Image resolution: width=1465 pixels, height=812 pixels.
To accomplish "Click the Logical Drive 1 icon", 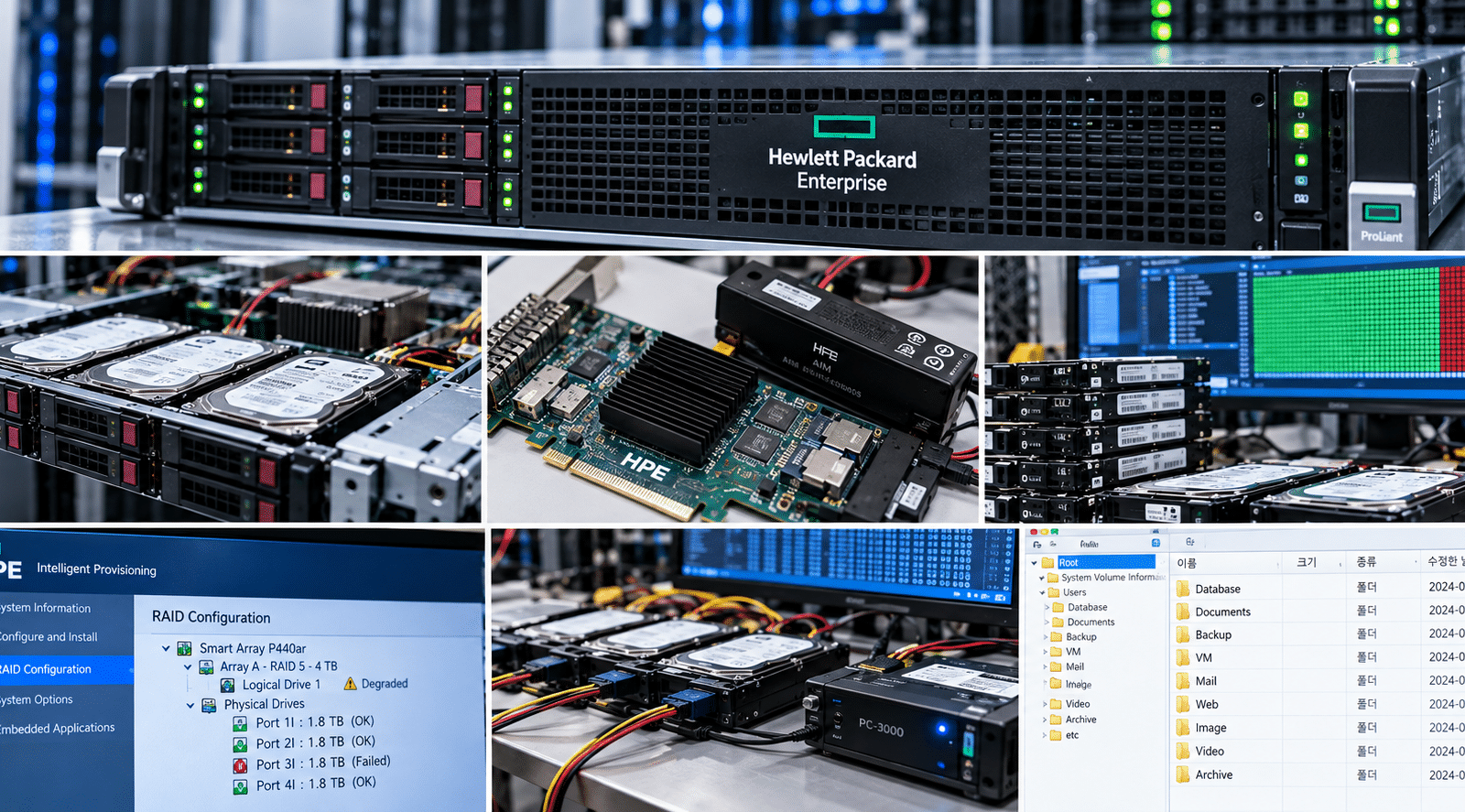I will (227, 685).
